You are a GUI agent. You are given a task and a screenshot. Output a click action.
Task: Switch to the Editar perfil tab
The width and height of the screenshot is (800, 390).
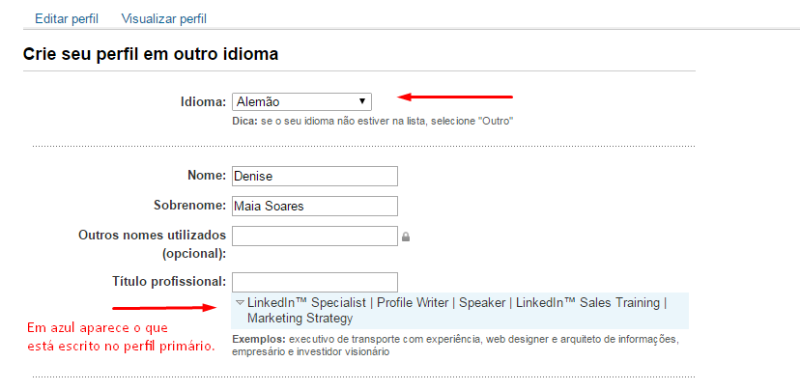point(66,19)
